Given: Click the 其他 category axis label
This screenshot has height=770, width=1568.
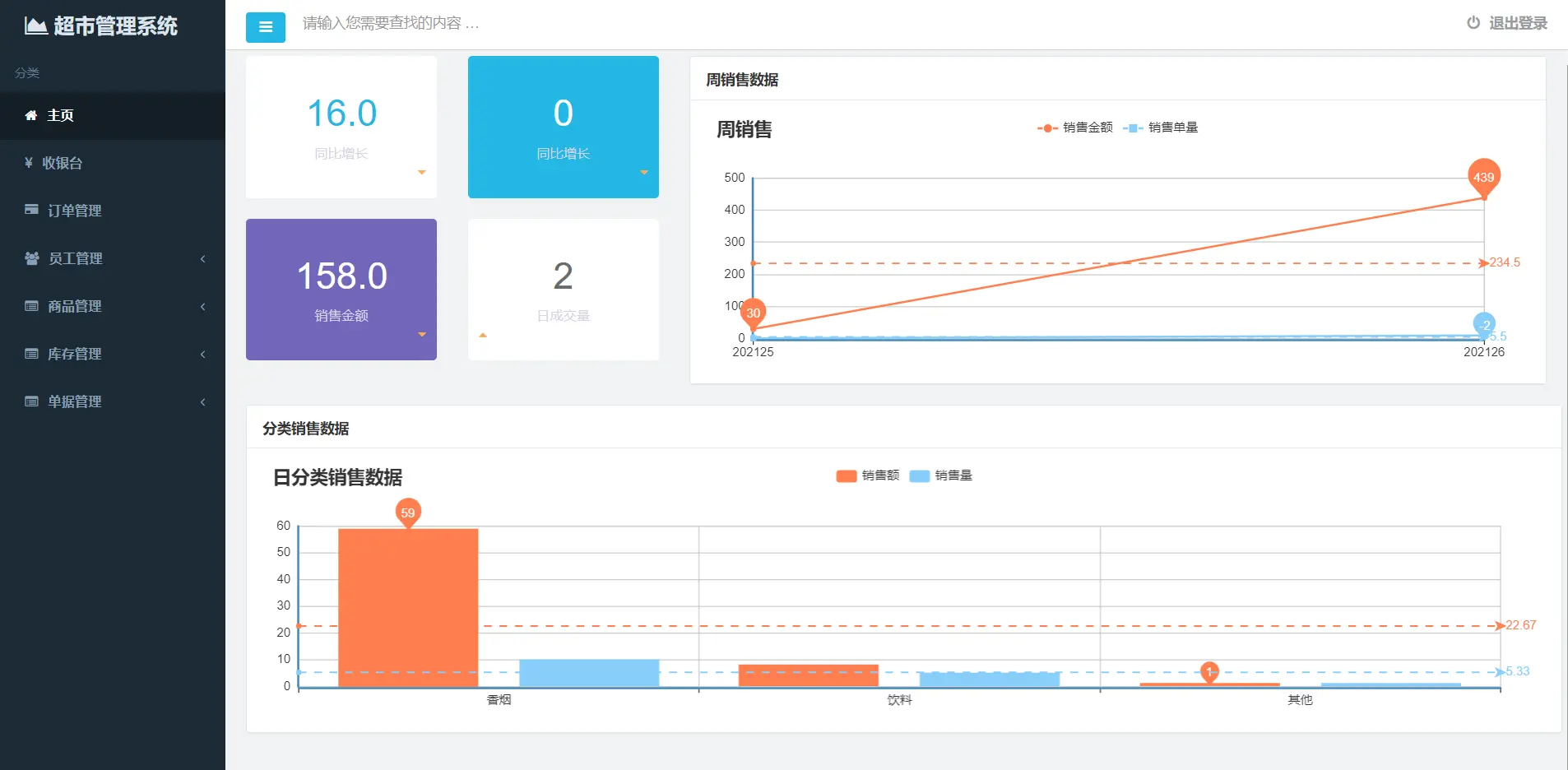Looking at the screenshot, I should point(1300,700).
